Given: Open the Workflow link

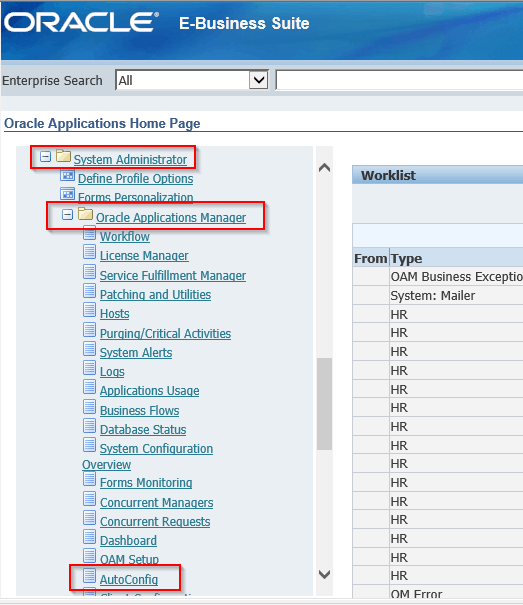Looking at the screenshot, I should point(125,237).
